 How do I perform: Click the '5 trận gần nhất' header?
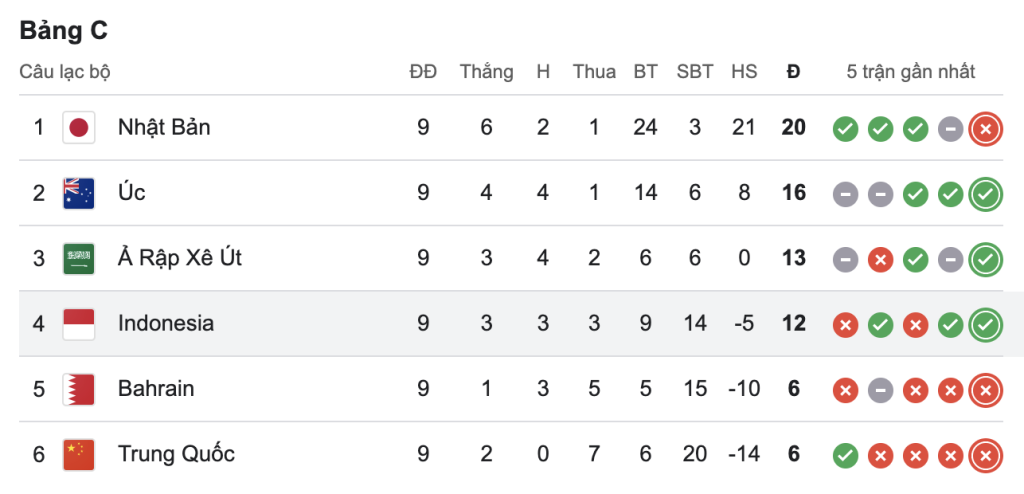pos(911,72)
